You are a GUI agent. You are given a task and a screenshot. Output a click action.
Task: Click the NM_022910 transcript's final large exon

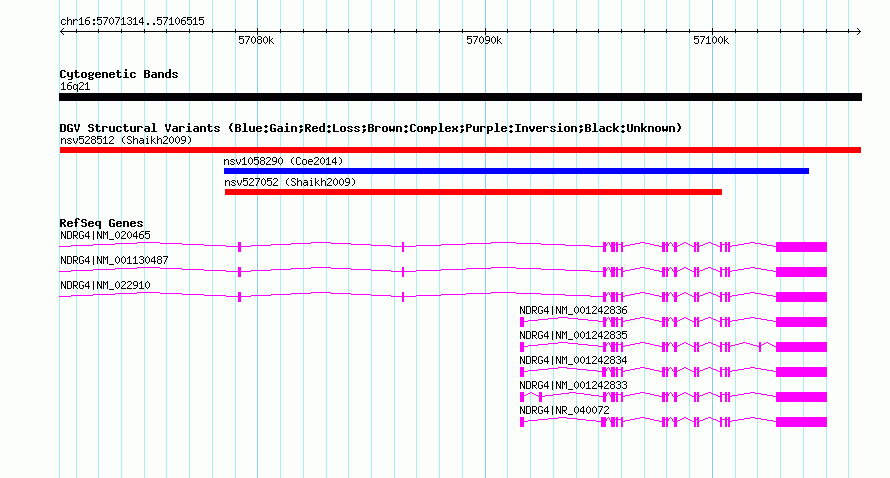pyautogui.click(x=801, y=297)
